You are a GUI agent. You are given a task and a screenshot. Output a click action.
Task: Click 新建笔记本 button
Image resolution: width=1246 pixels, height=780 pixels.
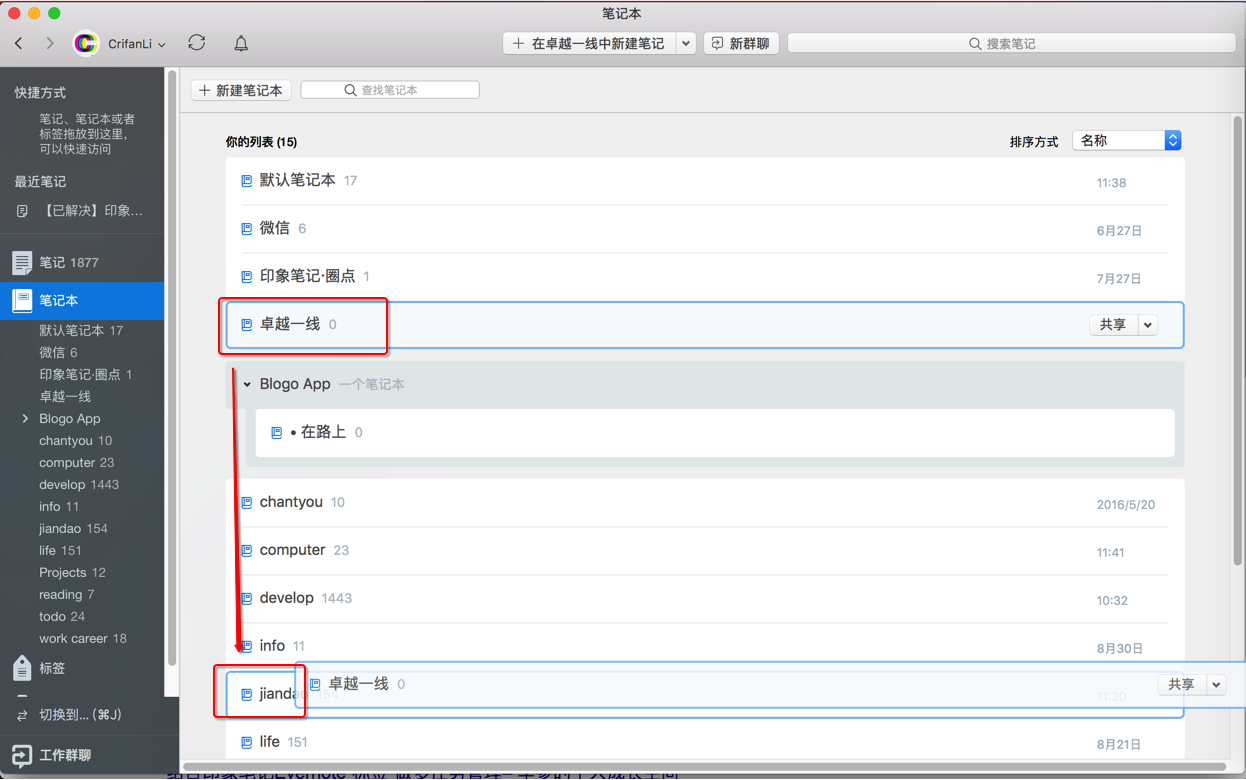pyautogui.click(x=241, y=90)
